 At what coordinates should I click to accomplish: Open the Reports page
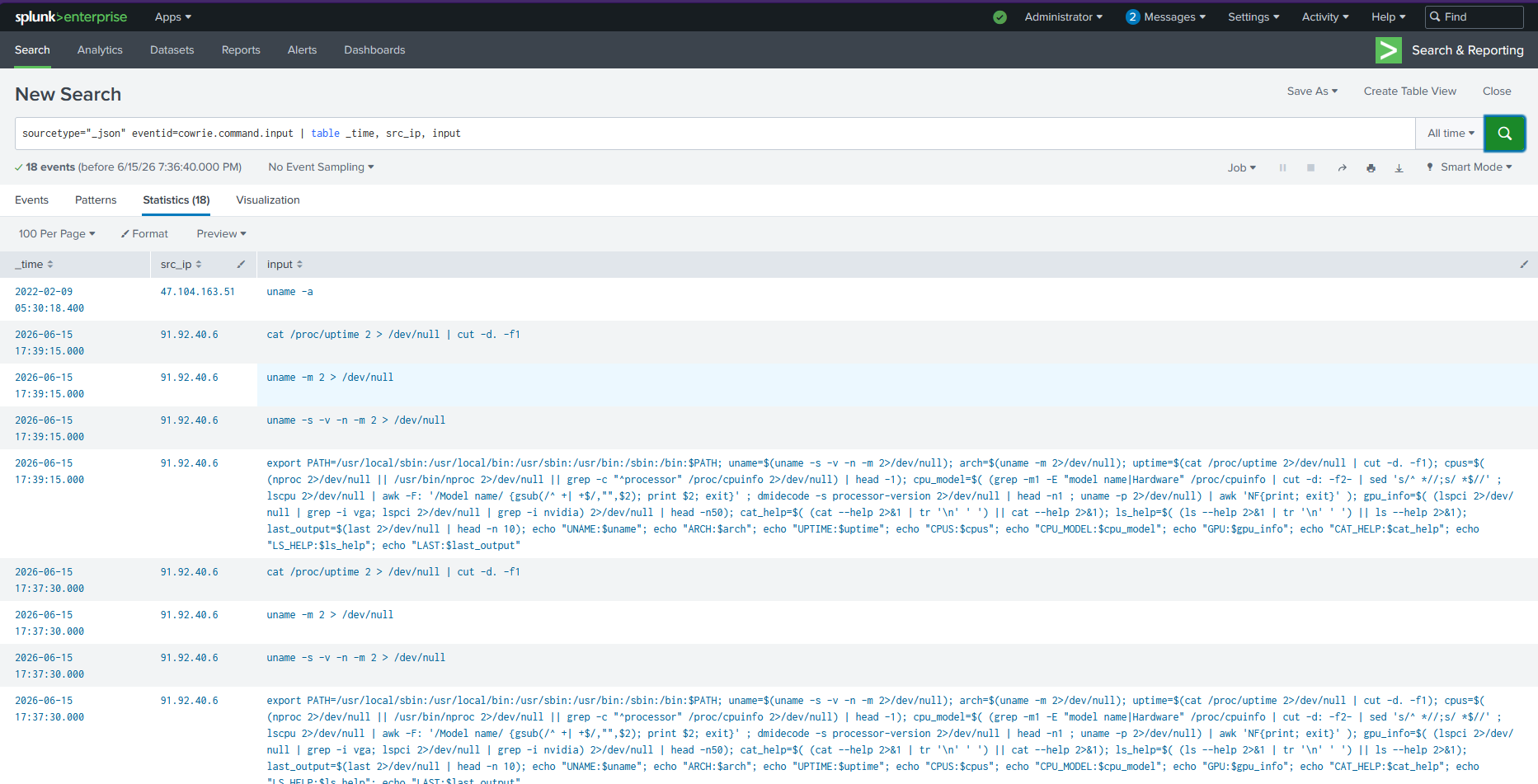tap(241, 50)
